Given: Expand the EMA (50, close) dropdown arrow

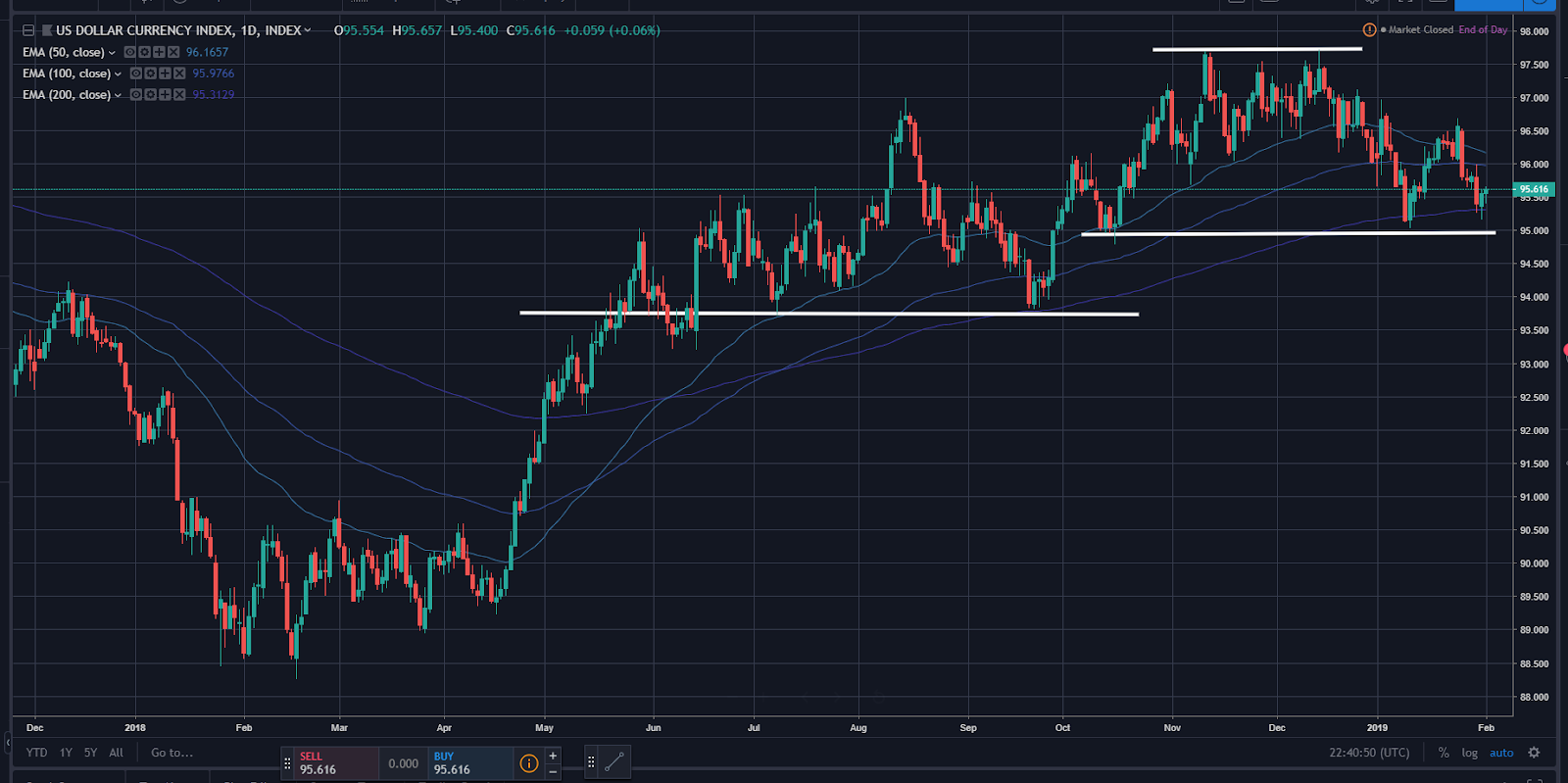Looking at the screenshot, I should pos(112,53).
